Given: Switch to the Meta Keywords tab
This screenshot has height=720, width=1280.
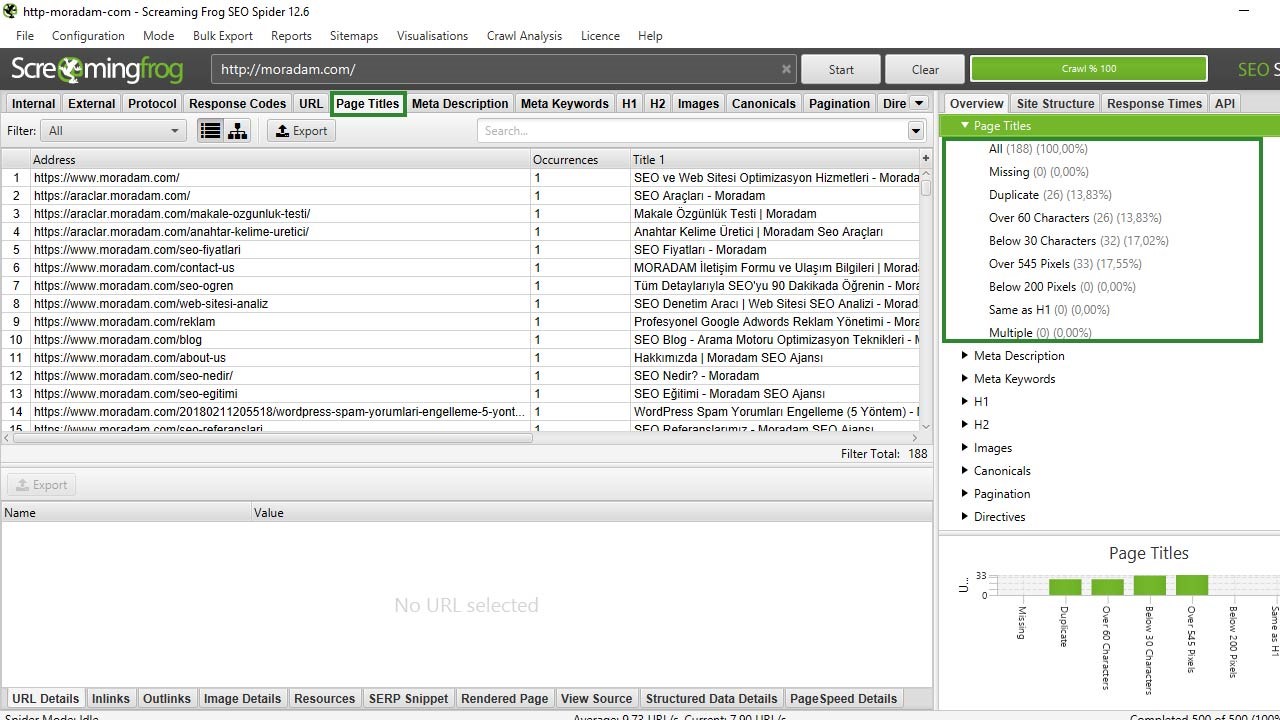Looking at the screenshot, I should [x=564, y=103].
